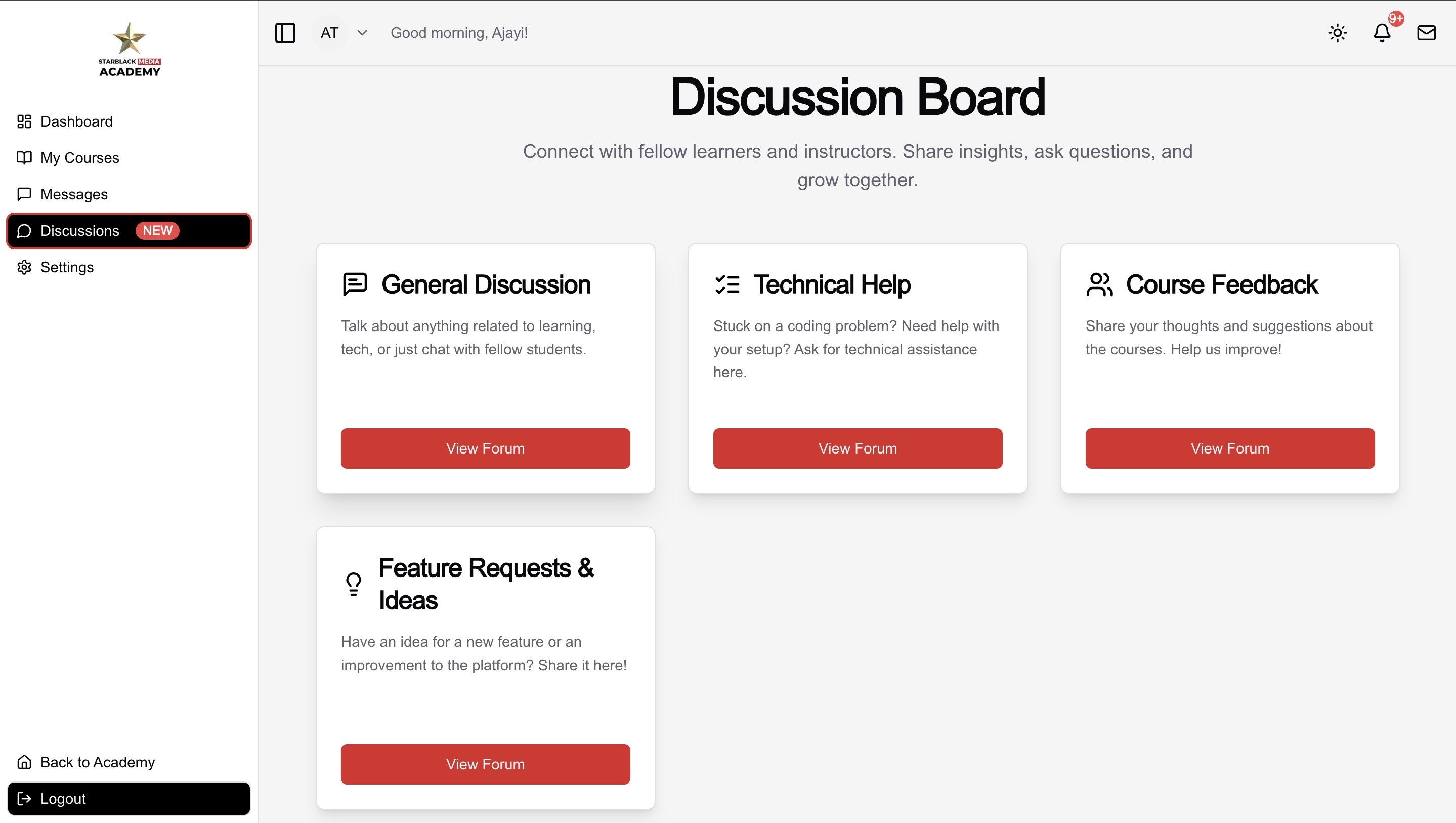The height and width of the screenshot is (823, 1456).
Task: Open messages with the envelope icon
Action: [x=1427, y=33]
